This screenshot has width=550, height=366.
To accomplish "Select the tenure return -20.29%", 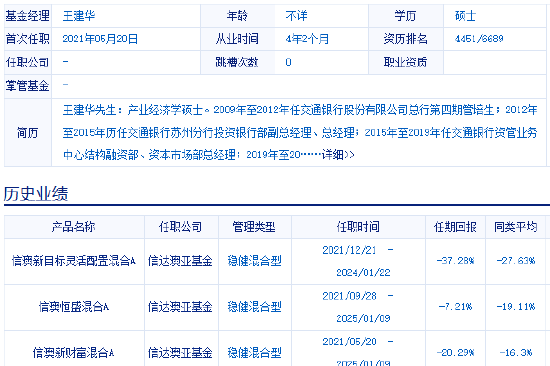I will pos(455,352).
